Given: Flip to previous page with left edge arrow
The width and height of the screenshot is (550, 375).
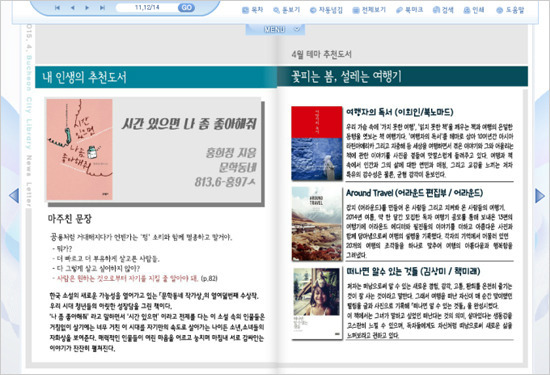Looking at the screenshot, I should point(14,195).
